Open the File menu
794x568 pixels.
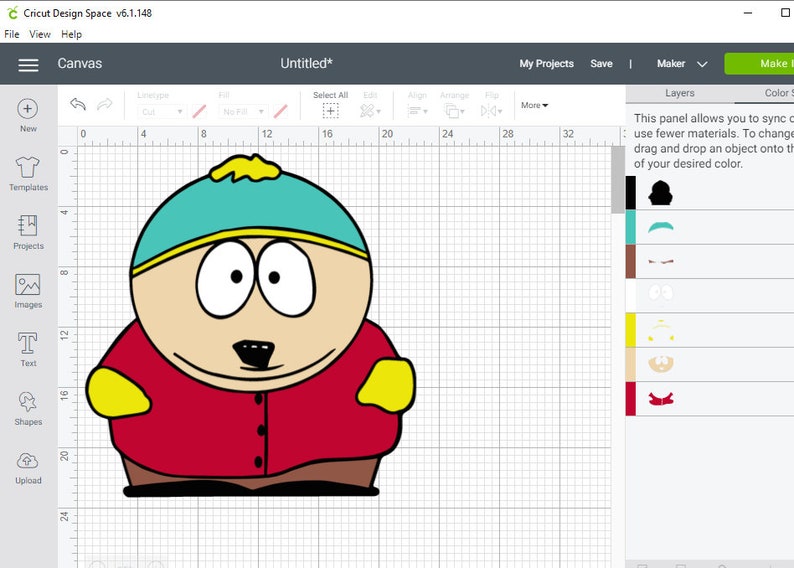pos(12,34)
